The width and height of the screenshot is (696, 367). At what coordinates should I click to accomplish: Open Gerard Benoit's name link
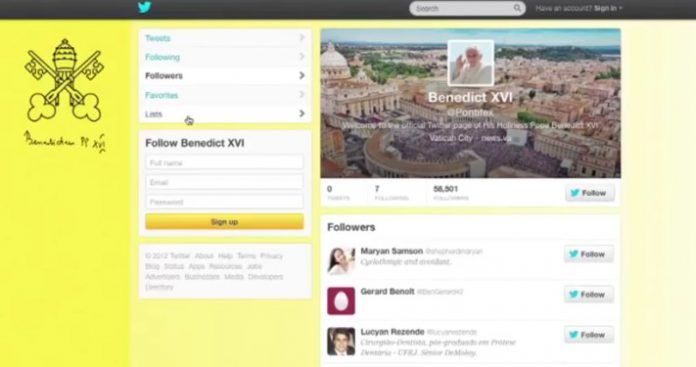coord(388,291)
